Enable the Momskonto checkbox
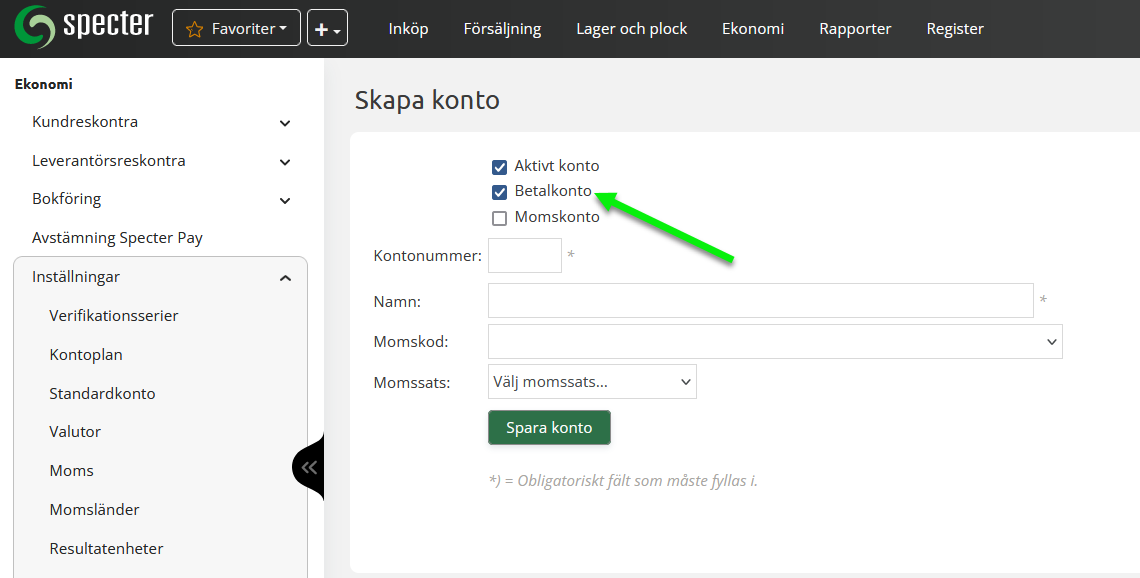The width and height of the screenshot is (1140, 578). 500,218
